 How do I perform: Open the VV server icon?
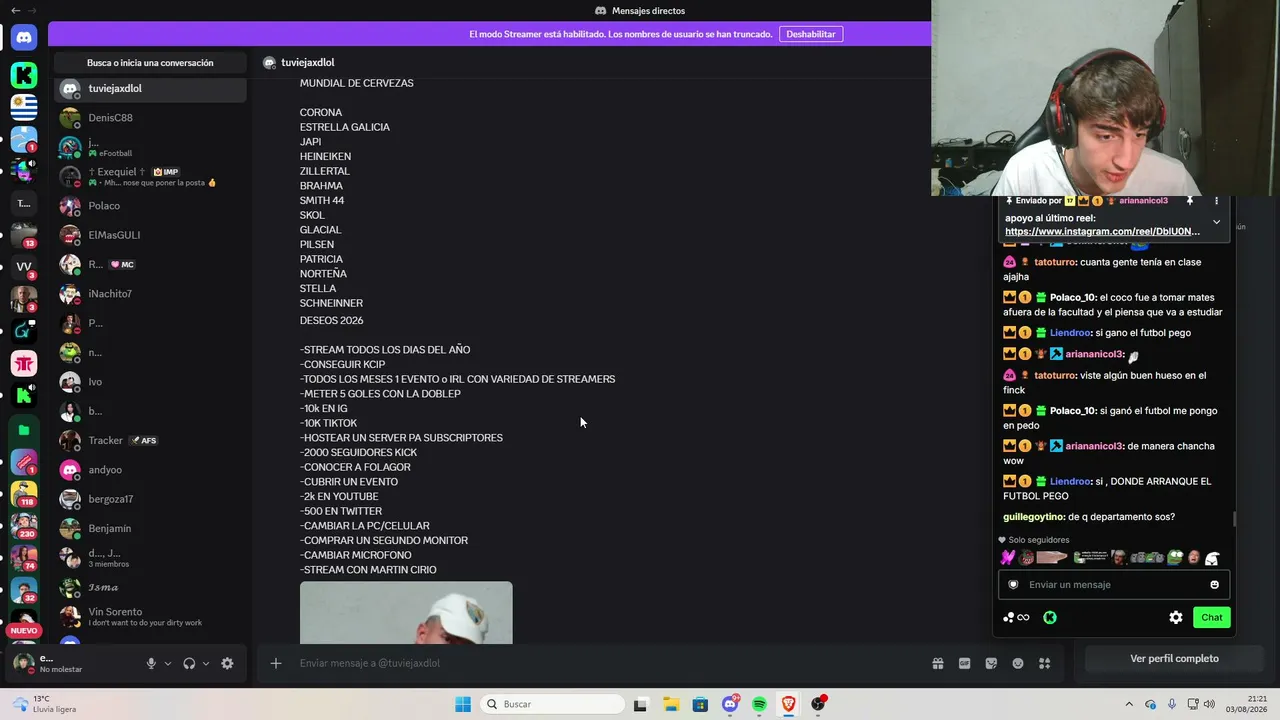click(x=24, y=267)
